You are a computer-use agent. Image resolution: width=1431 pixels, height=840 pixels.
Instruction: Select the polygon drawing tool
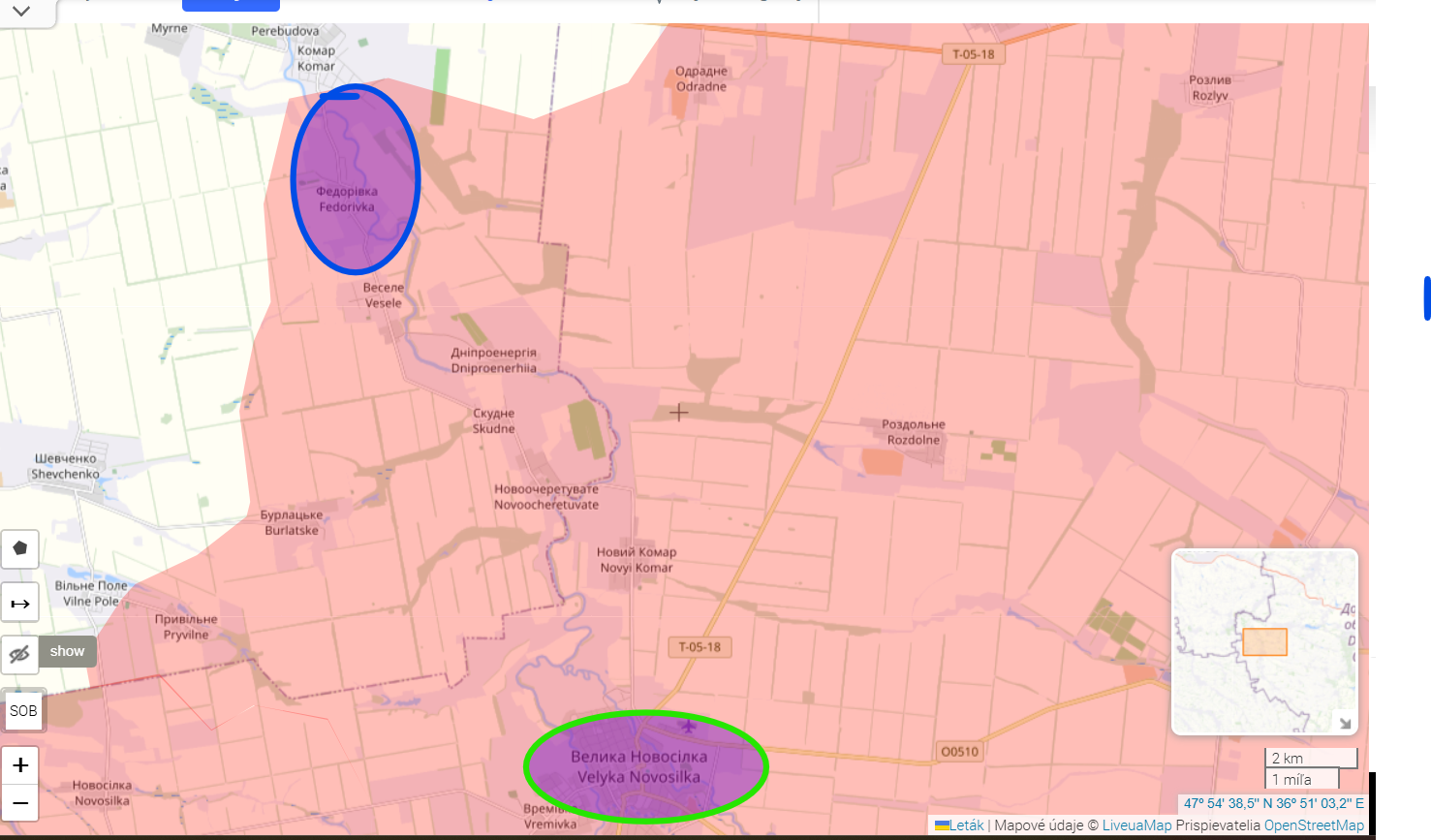pos(19,548)
